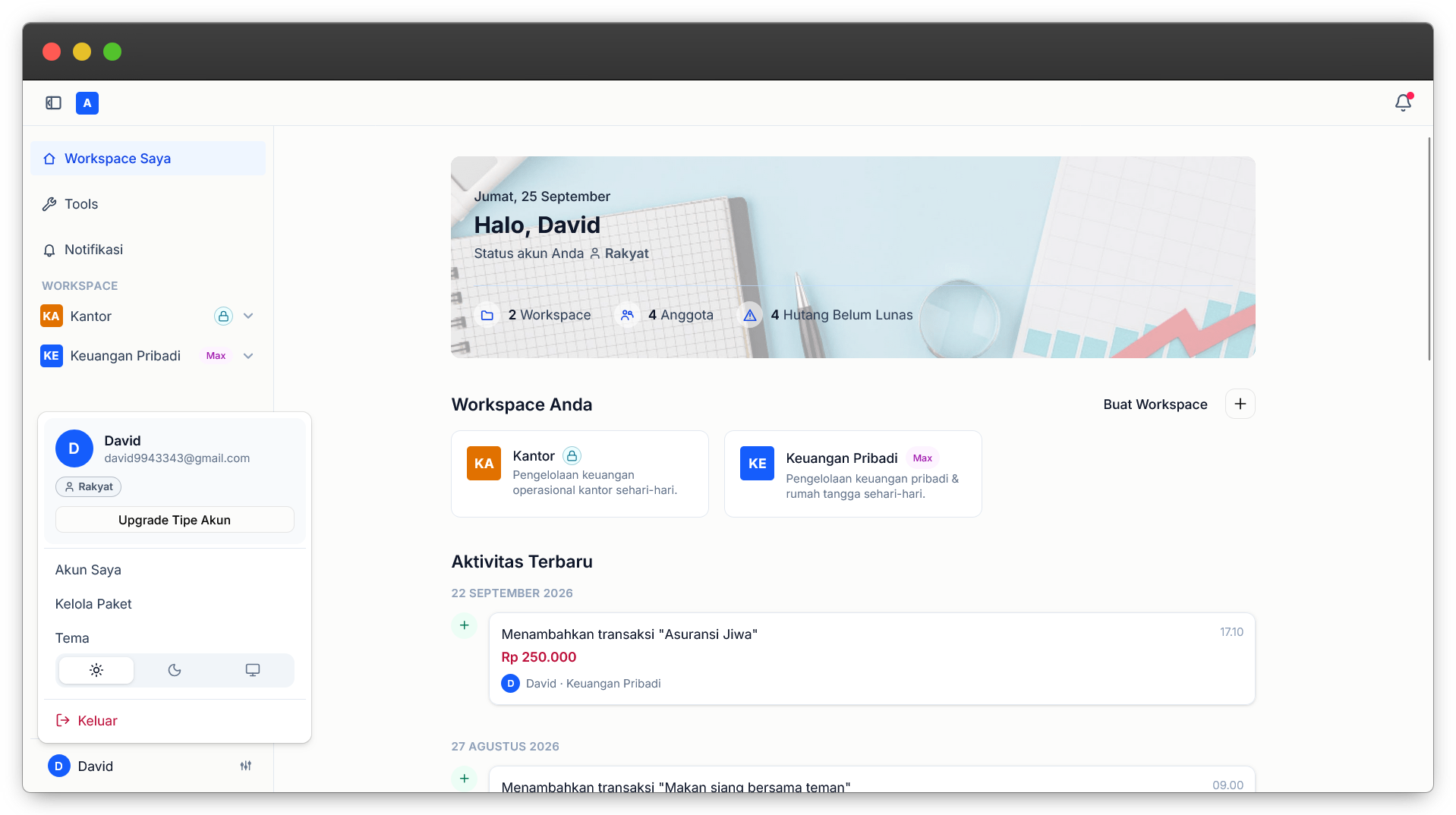Click the Buat Workspace label
The image size is (1456, 815).
click(1155, 404)
